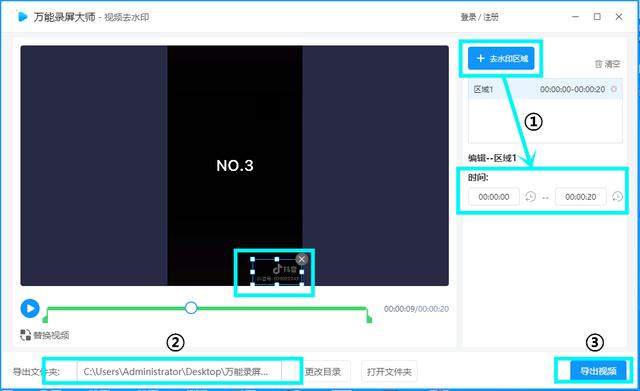Close the application window
640x391 pixels.
point(619,17)
